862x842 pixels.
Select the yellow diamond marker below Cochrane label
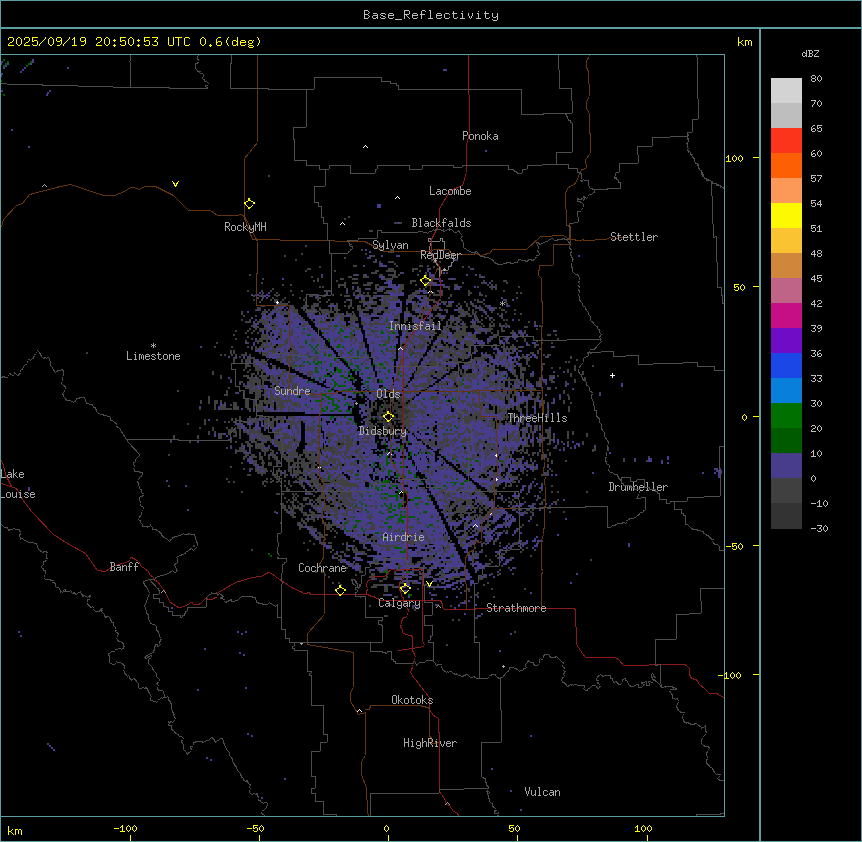point(340,590)
